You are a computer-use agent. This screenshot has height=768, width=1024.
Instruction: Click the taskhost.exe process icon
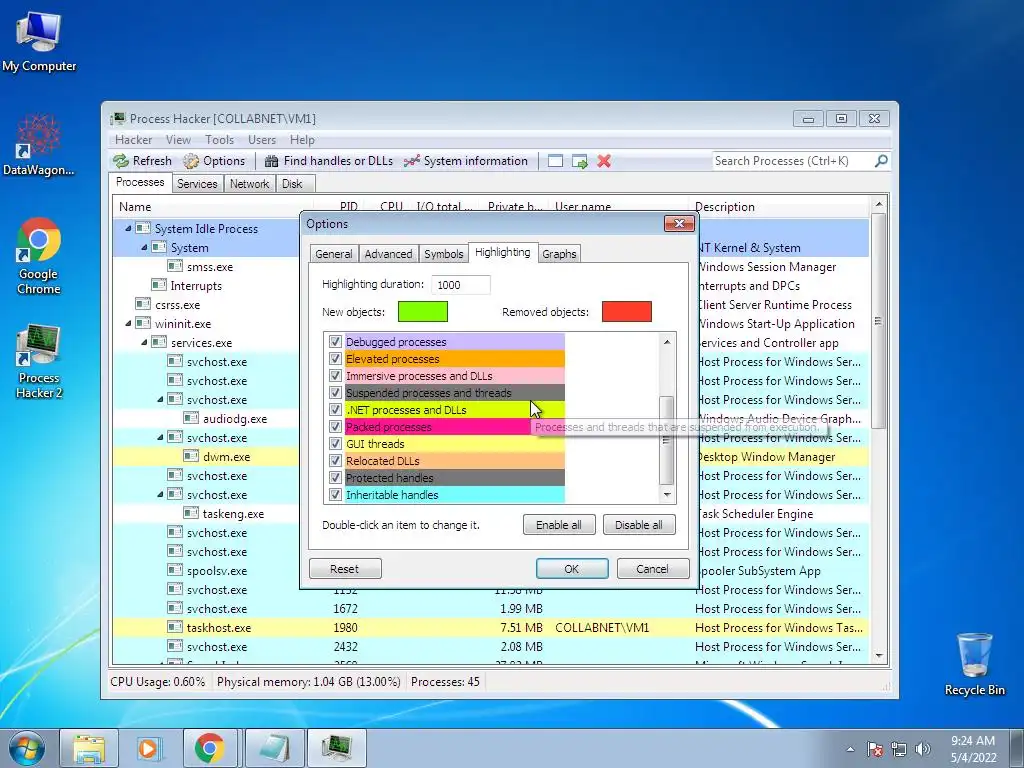(175, 628)
